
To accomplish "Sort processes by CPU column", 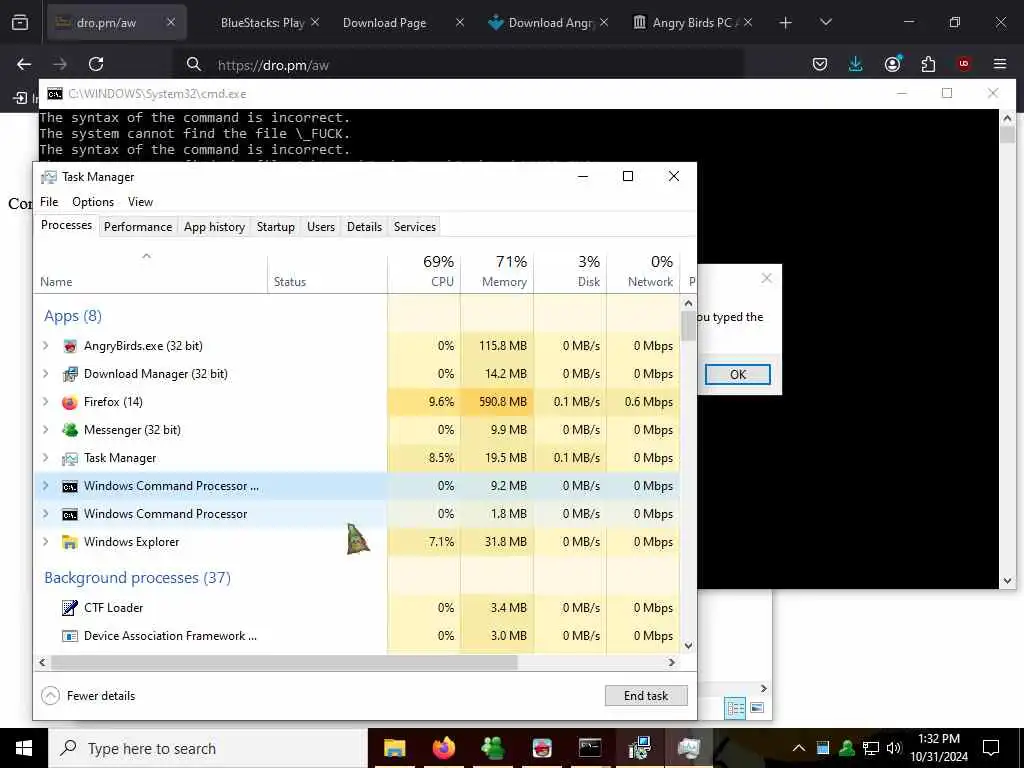I will coord(424,272).
